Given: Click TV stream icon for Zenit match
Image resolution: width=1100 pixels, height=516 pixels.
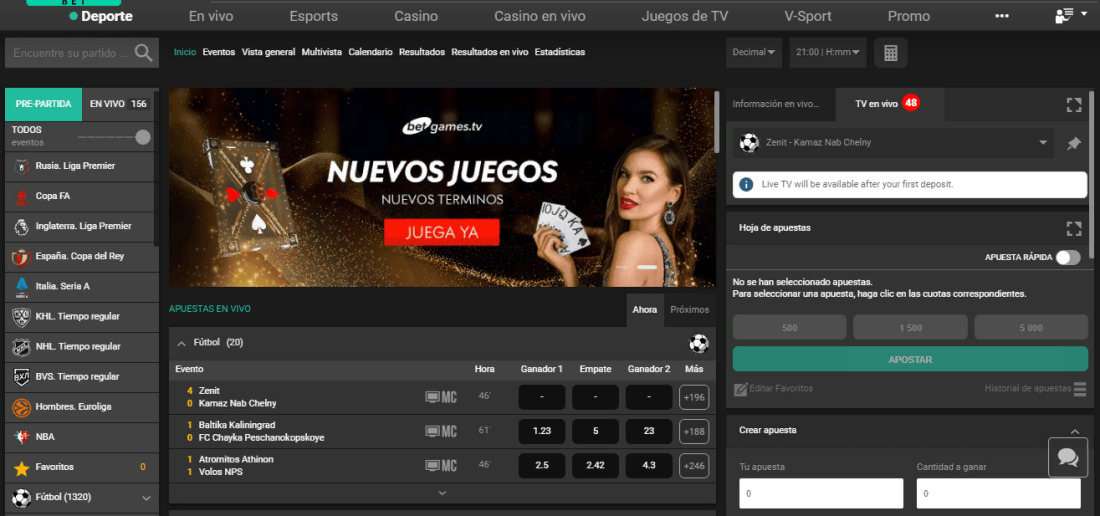Looking at the screenshot, I should coord(432,398).
